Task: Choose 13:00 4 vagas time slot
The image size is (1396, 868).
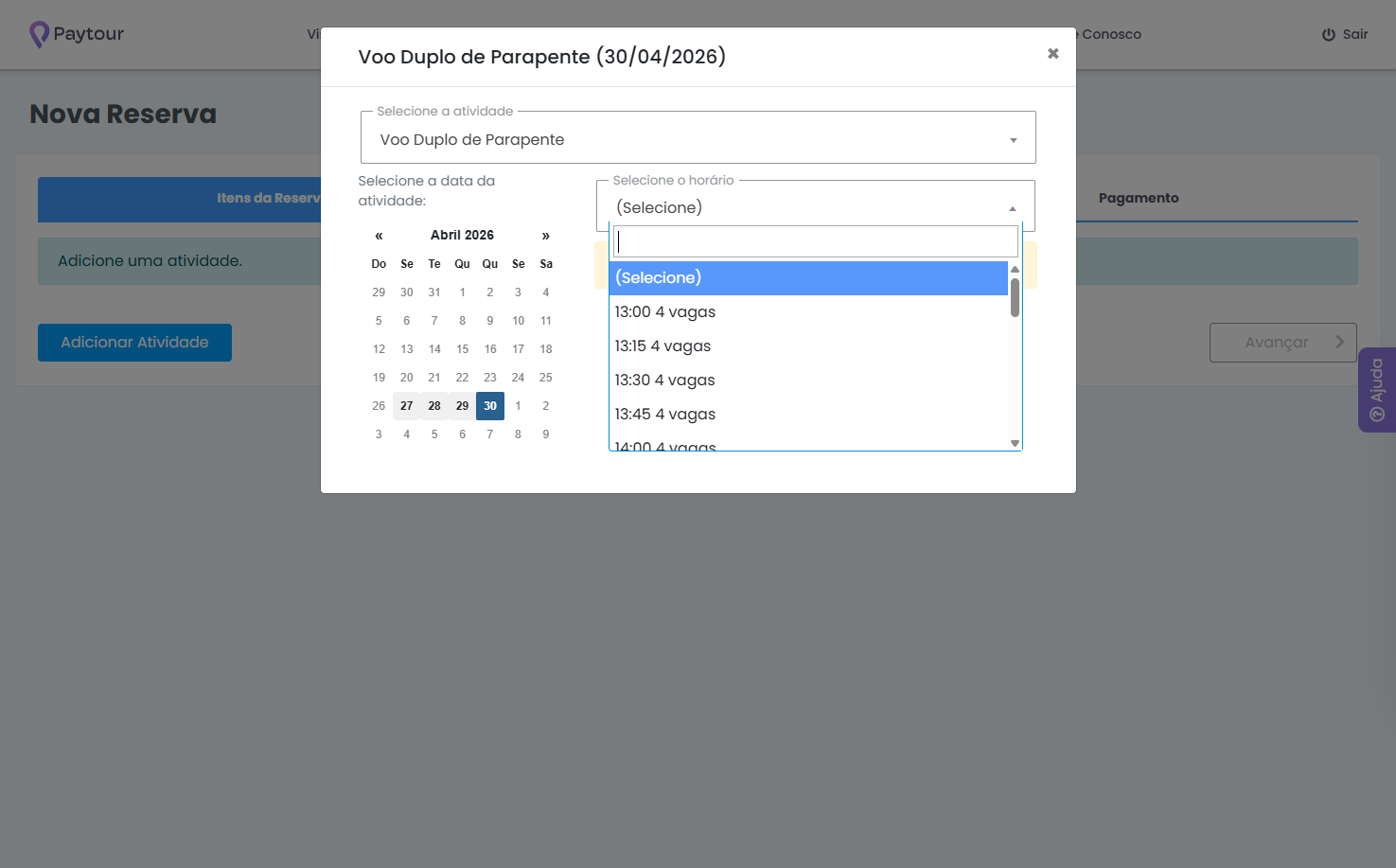Action: (808, 312)
